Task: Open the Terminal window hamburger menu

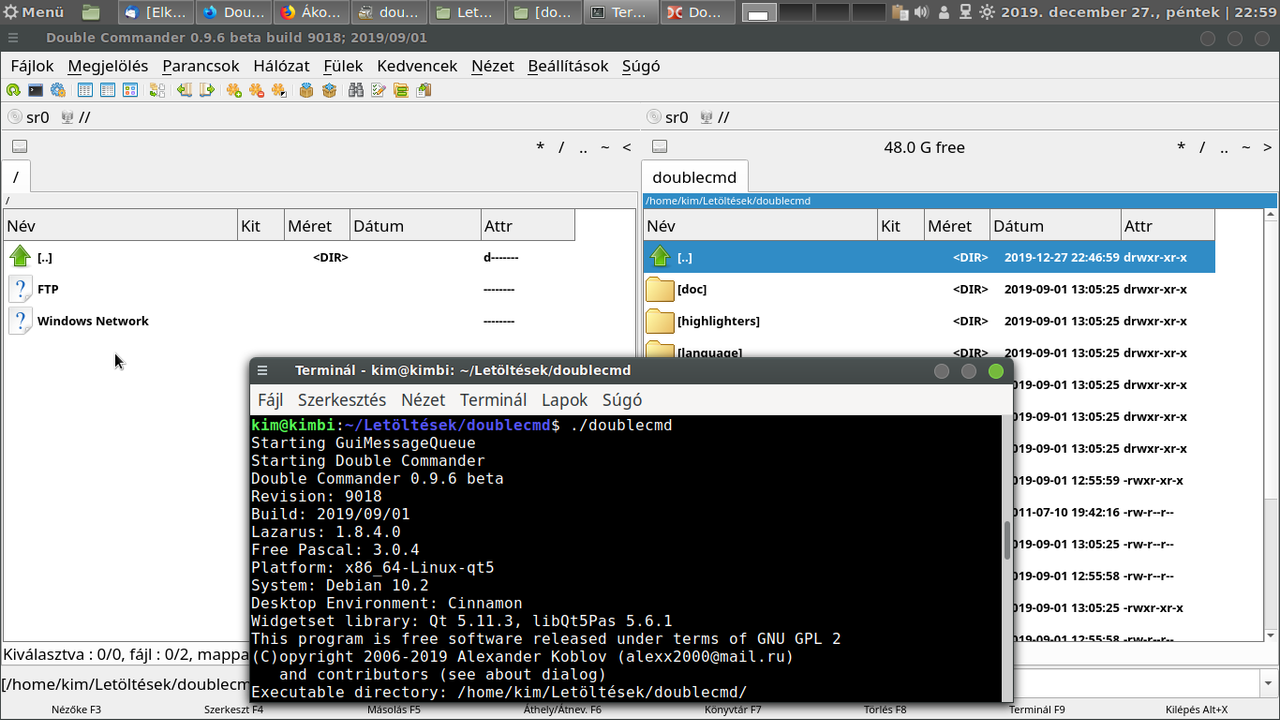Action: [263, 370]
